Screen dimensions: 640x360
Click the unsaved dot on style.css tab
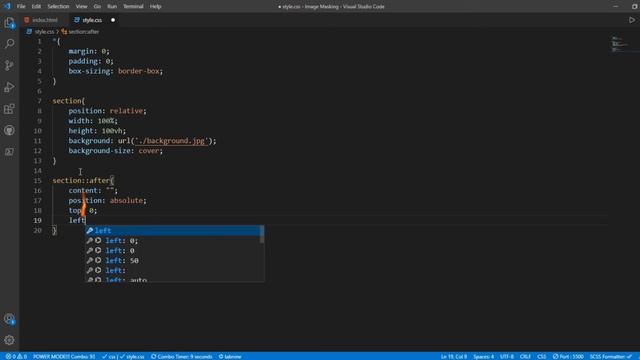click(x=113, y=20)
